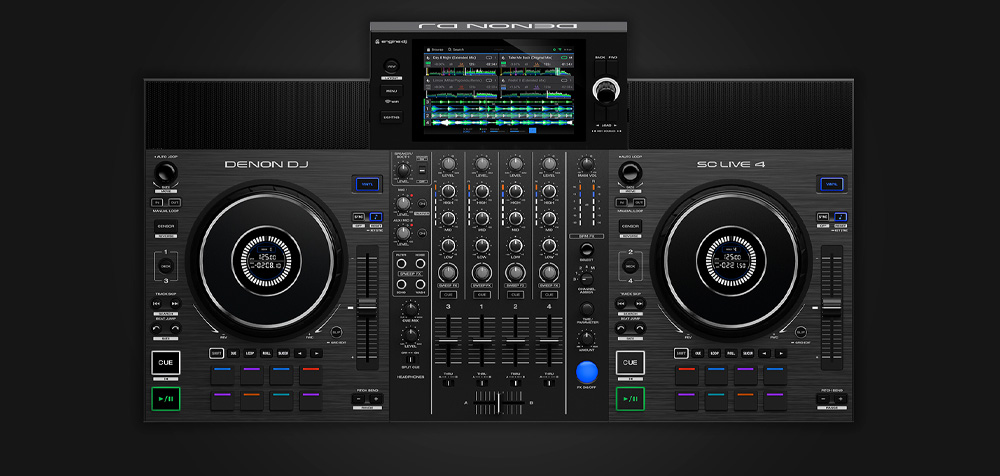Set manual loop OUT on right deck

[x=639, y=202]
